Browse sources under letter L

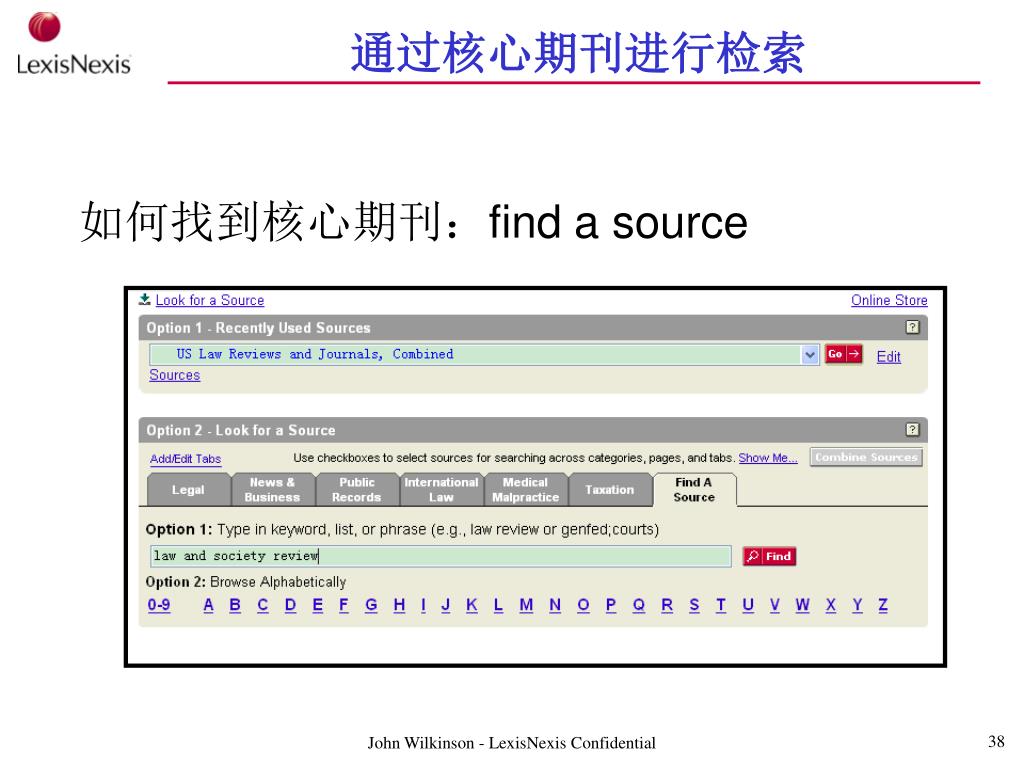[x=498, y=605]
